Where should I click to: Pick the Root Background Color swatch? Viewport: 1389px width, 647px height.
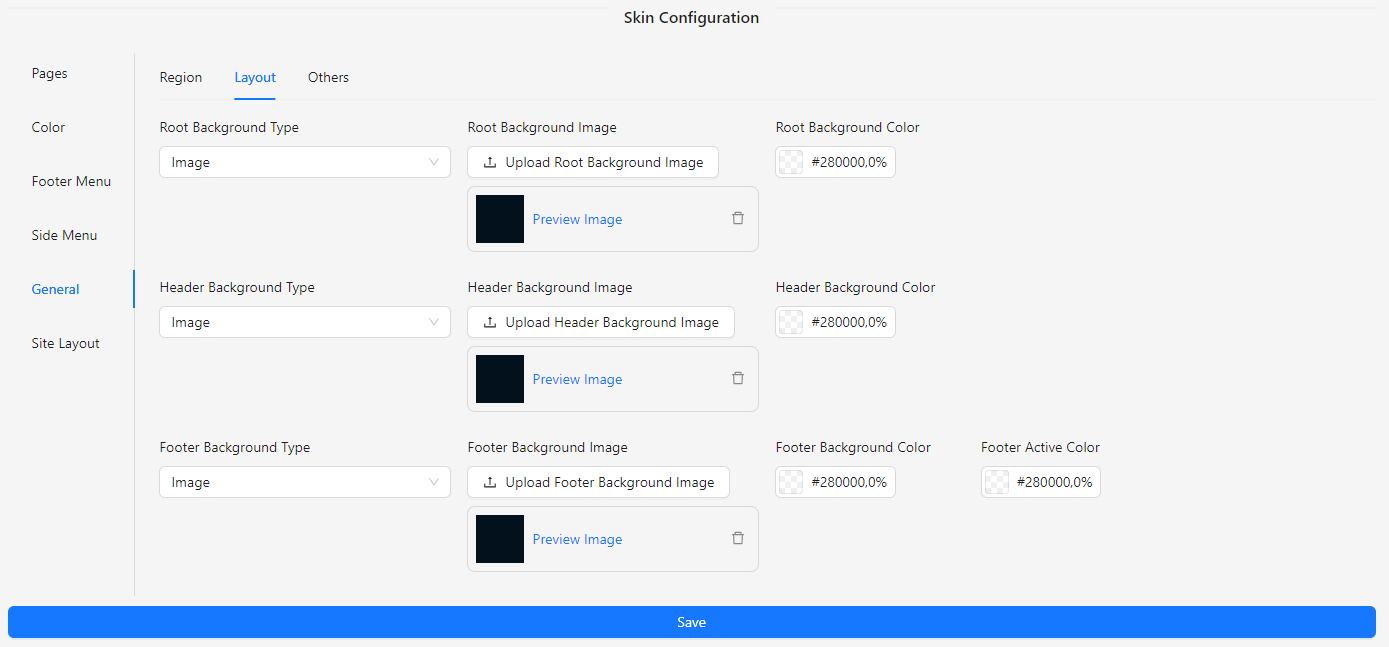[x=791, y=163]
